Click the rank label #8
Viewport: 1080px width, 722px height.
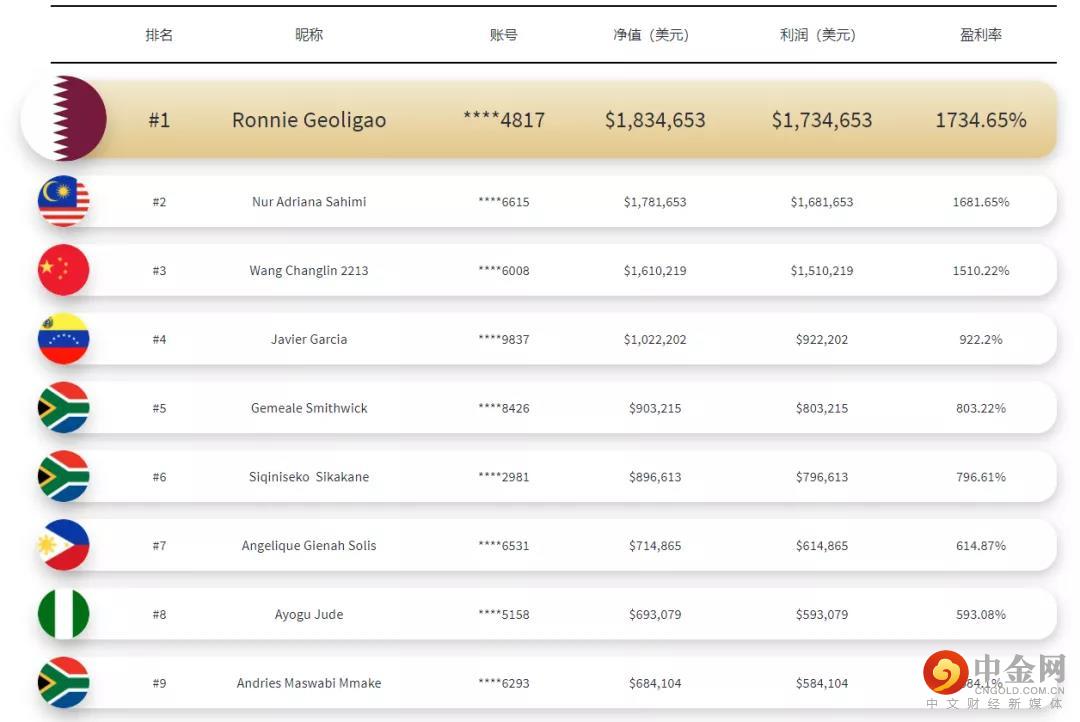pyautogui.click(x=159, y=615)
